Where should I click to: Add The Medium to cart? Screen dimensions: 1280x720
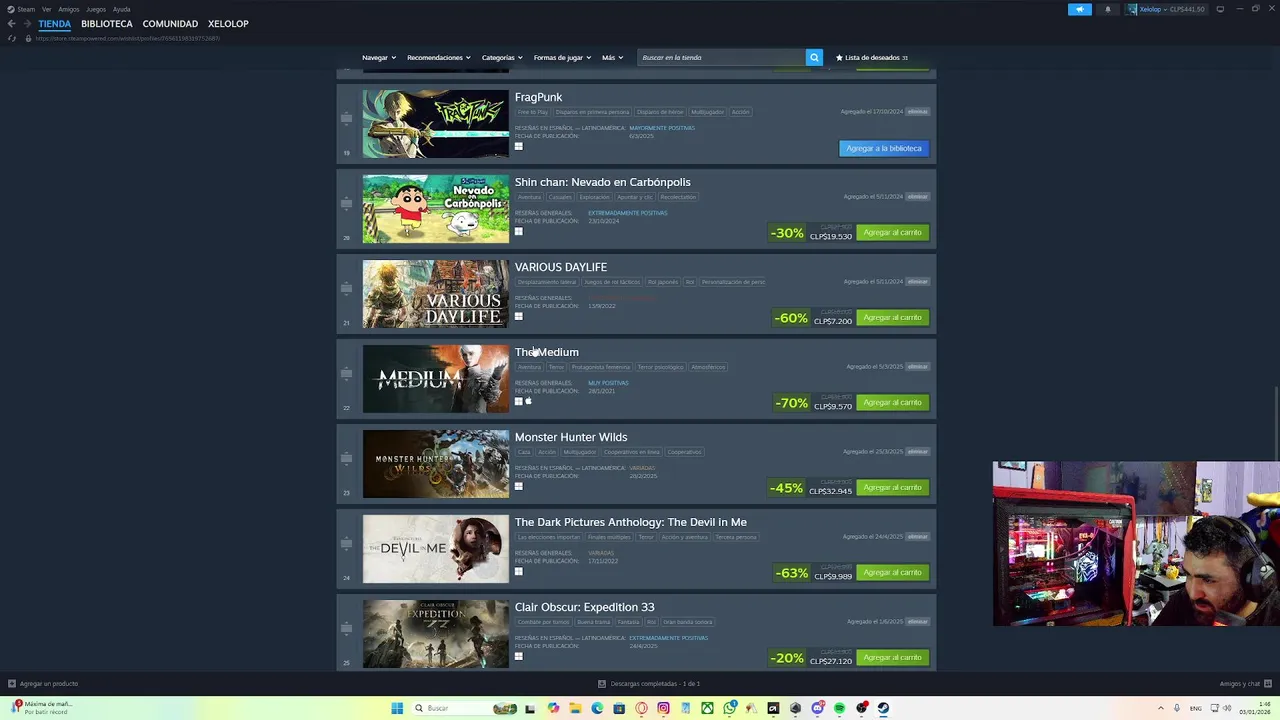point(892,402)
